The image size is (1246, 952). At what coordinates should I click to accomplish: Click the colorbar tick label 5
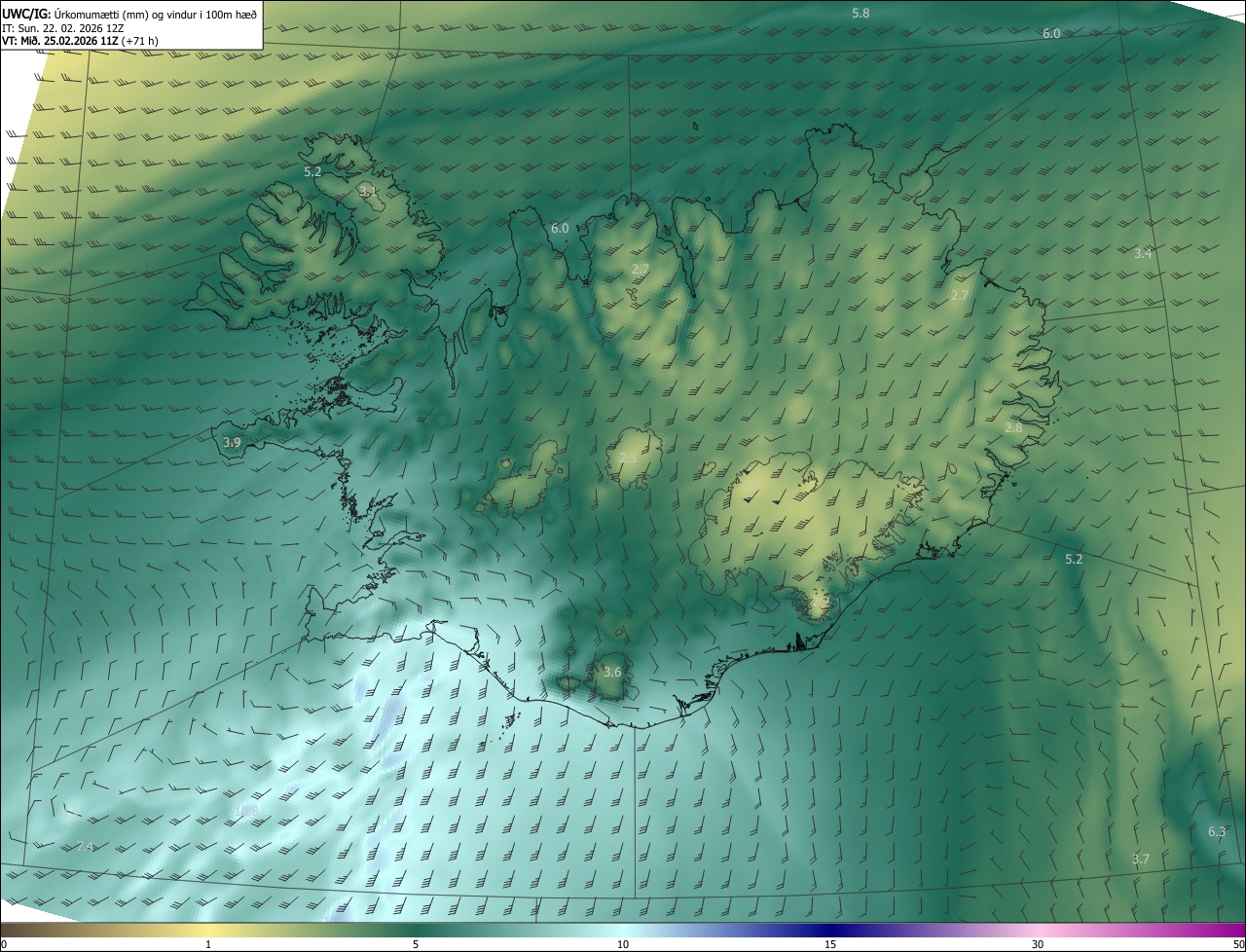pyautogui.click(x=416, y=944)
